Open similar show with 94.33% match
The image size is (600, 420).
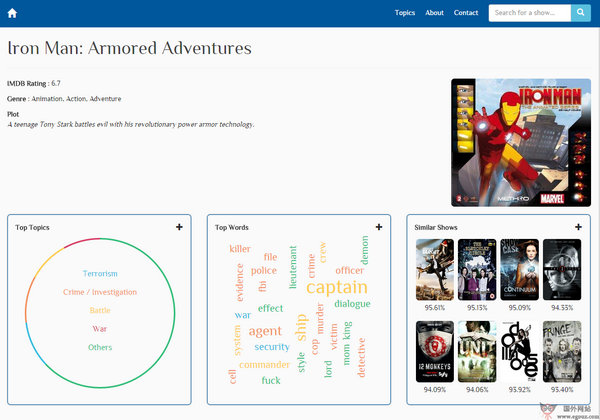pyautogui.click(x=562, y=270)
